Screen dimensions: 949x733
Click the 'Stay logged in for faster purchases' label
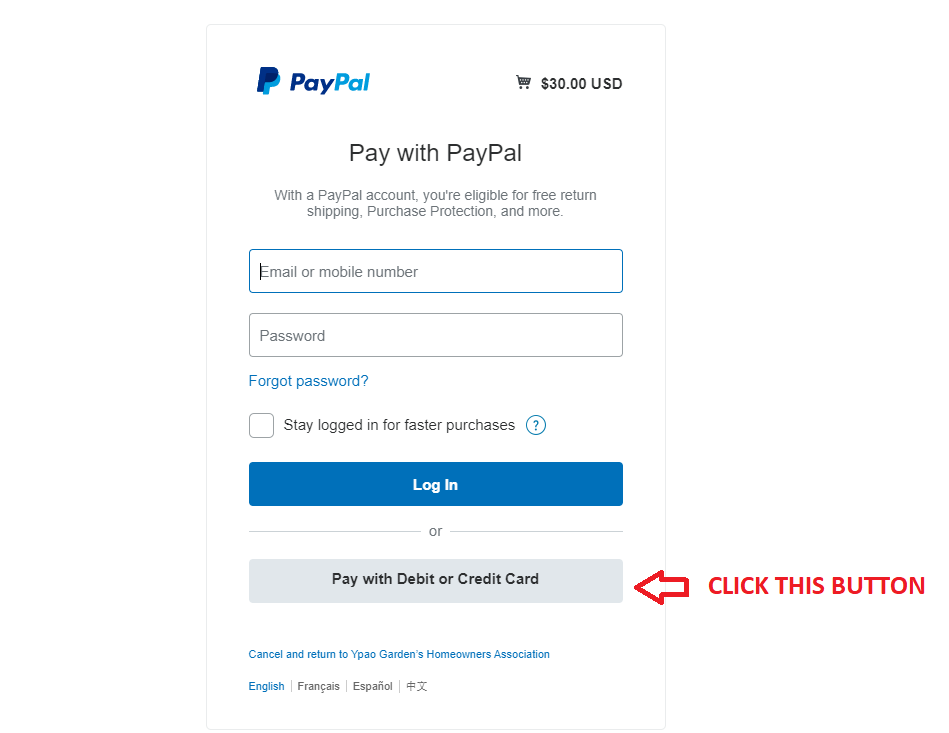point(399,425)
